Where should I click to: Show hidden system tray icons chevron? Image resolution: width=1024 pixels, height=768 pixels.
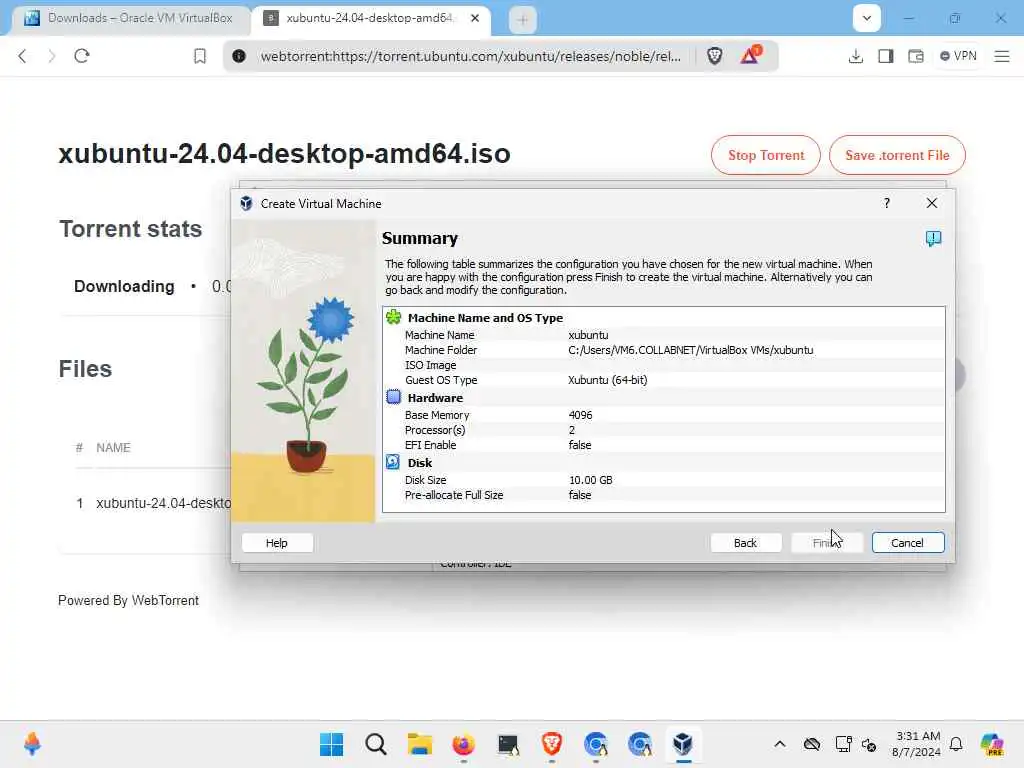click(780, 744)
